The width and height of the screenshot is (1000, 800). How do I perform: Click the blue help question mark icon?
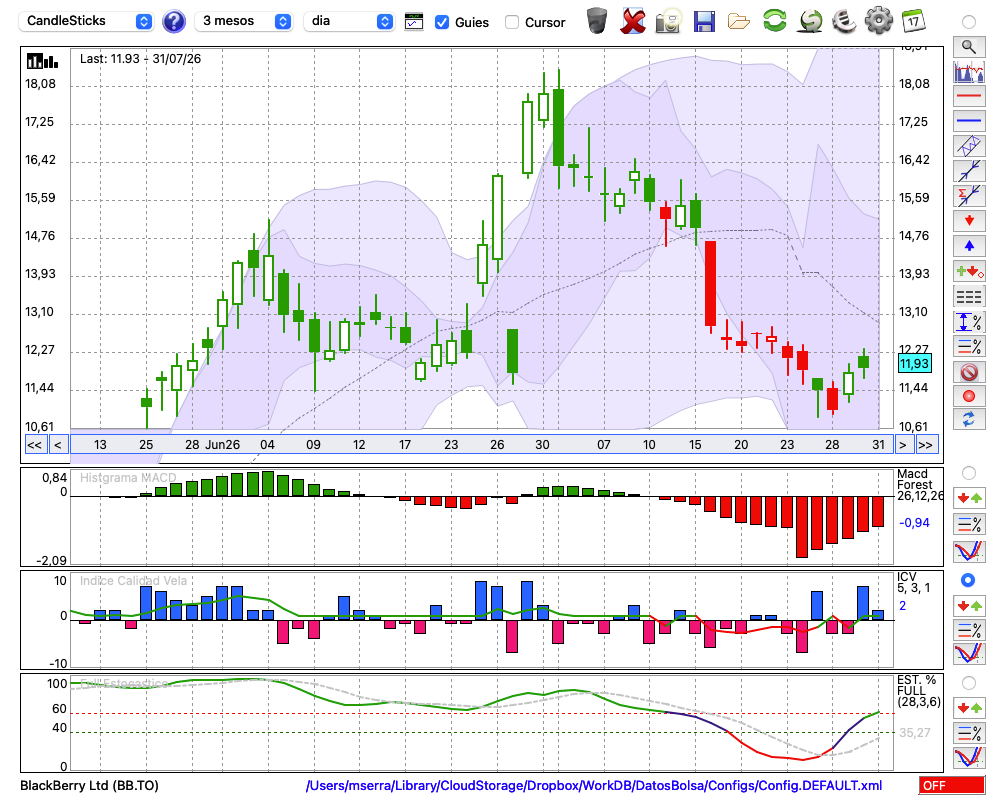pyautogui.click(x=174, y=22)
